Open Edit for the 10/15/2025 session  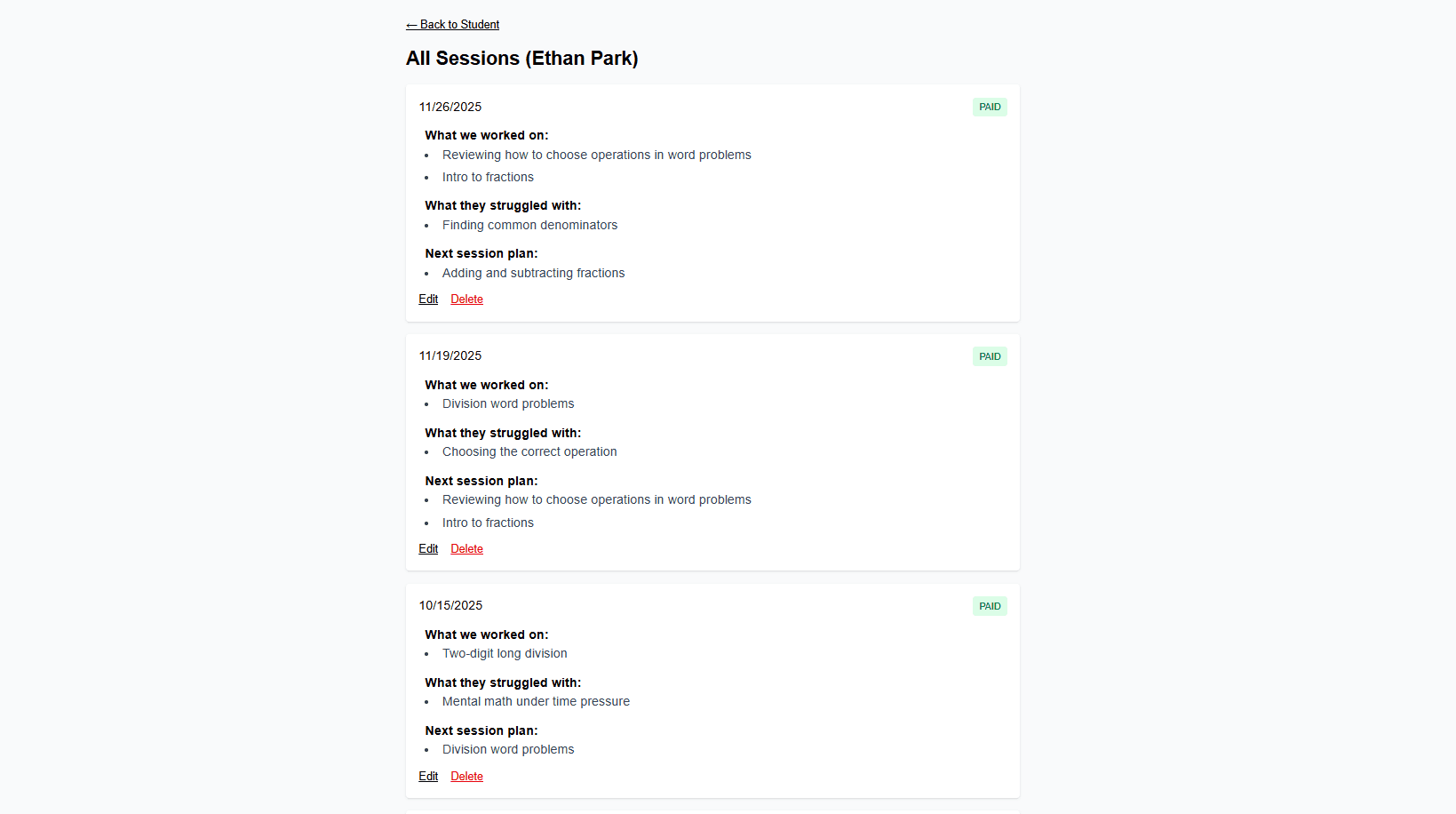pos(428,777)
